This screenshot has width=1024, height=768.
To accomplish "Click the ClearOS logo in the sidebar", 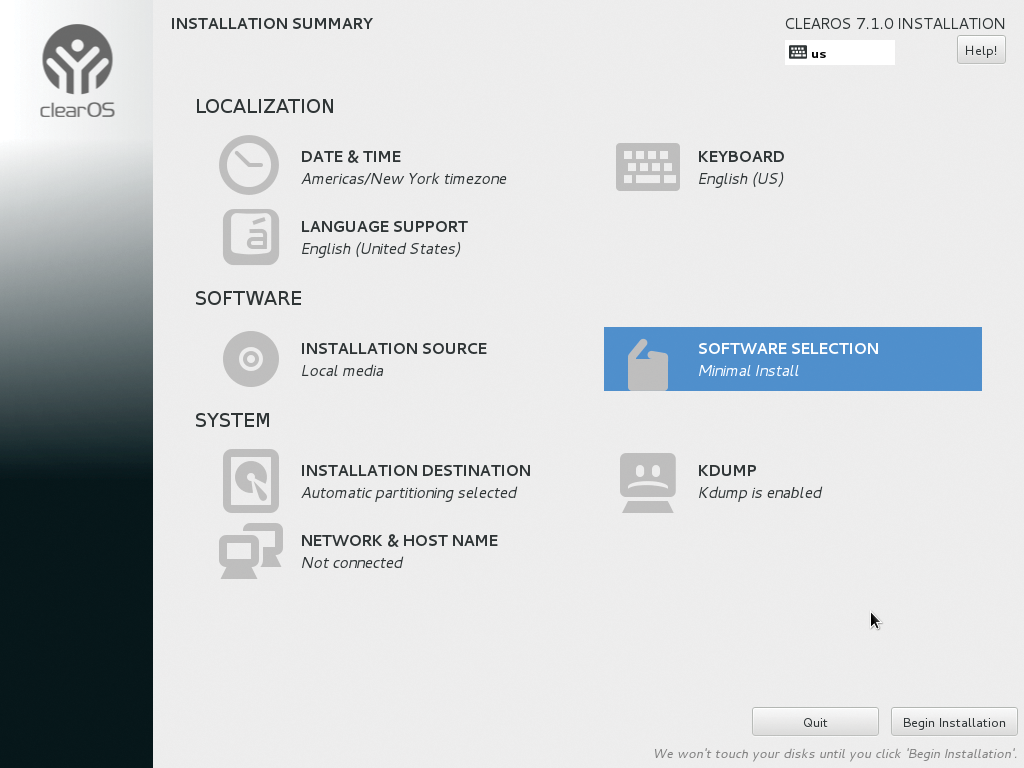I will pyautogui.click(x=78, y=72).
